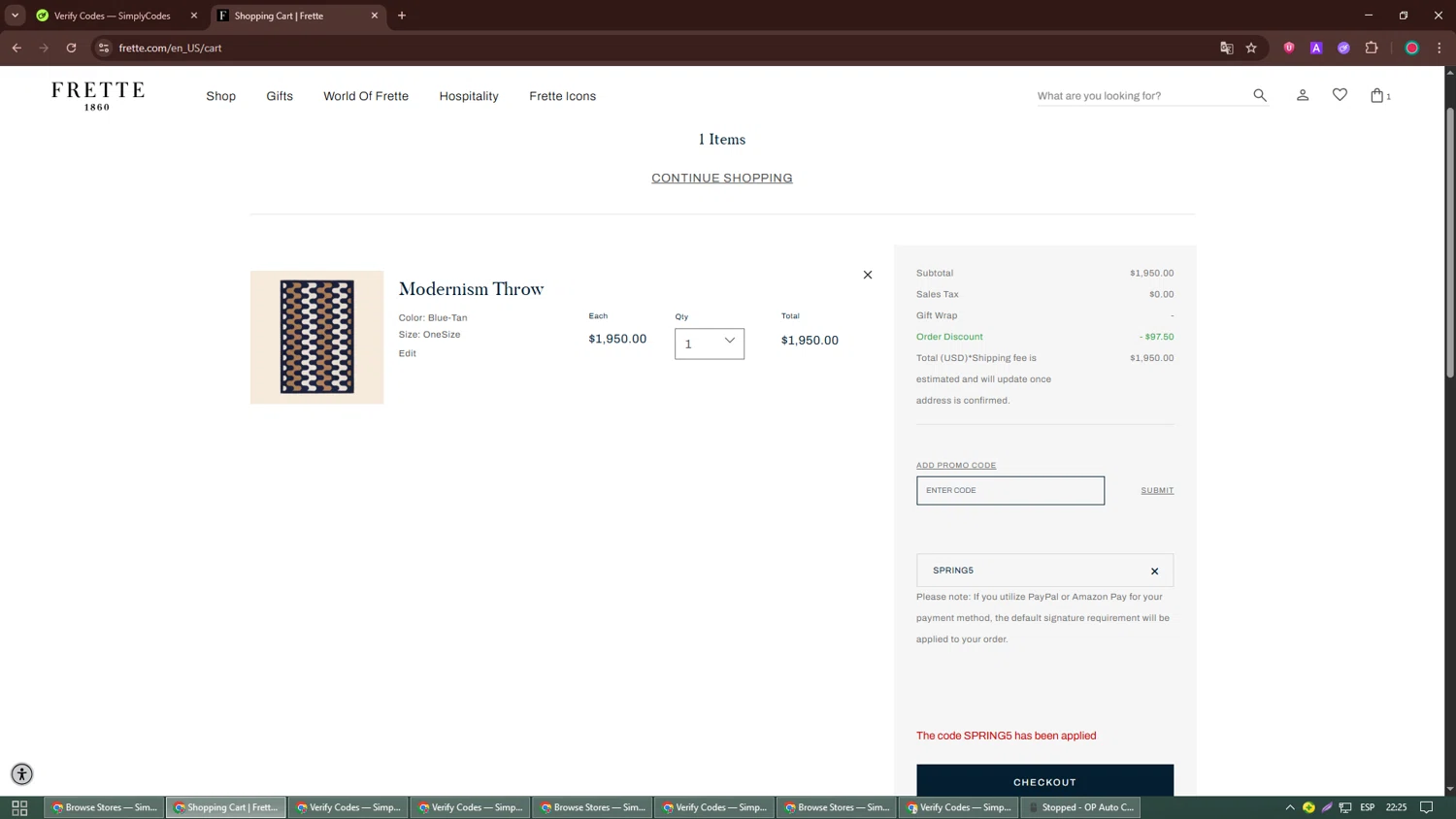Viewport: 1456px width, 819px height.
Task: Open the browser extensions puzzle icon
Action: click(1372, 48)
